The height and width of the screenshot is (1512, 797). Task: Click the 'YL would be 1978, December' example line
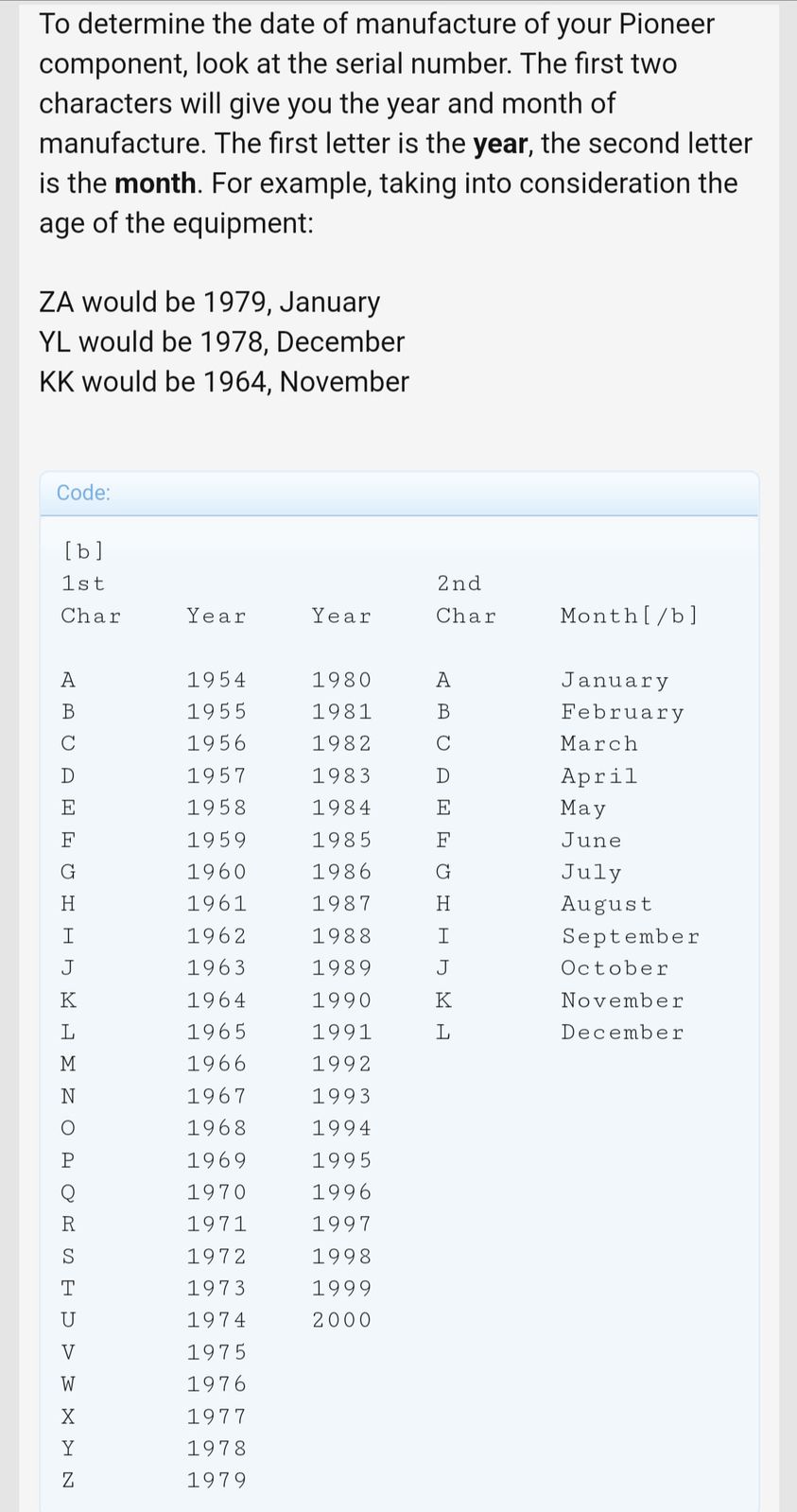[221, 341]
